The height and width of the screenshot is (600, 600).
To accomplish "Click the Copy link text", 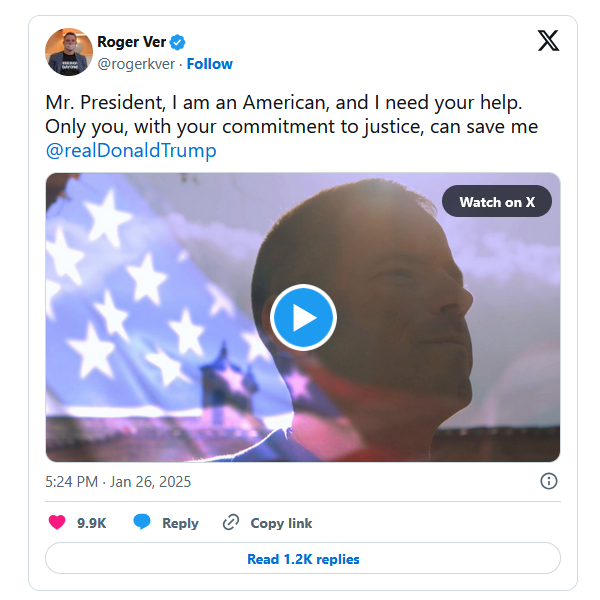I will (x=281, y=523).
